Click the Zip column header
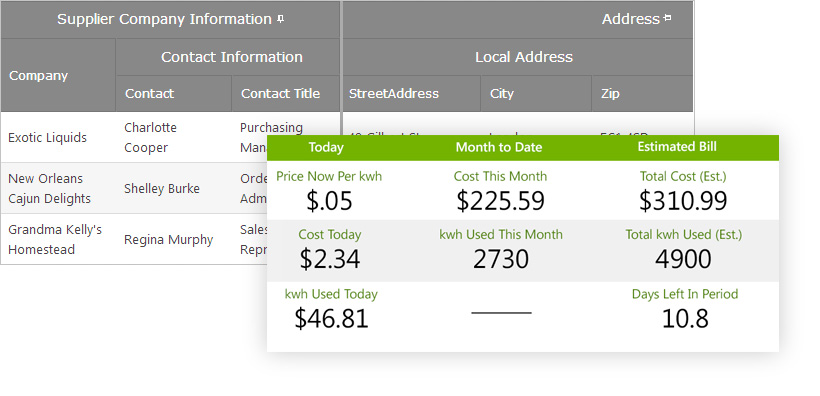 pyautogui.click(x=642, y=94)
